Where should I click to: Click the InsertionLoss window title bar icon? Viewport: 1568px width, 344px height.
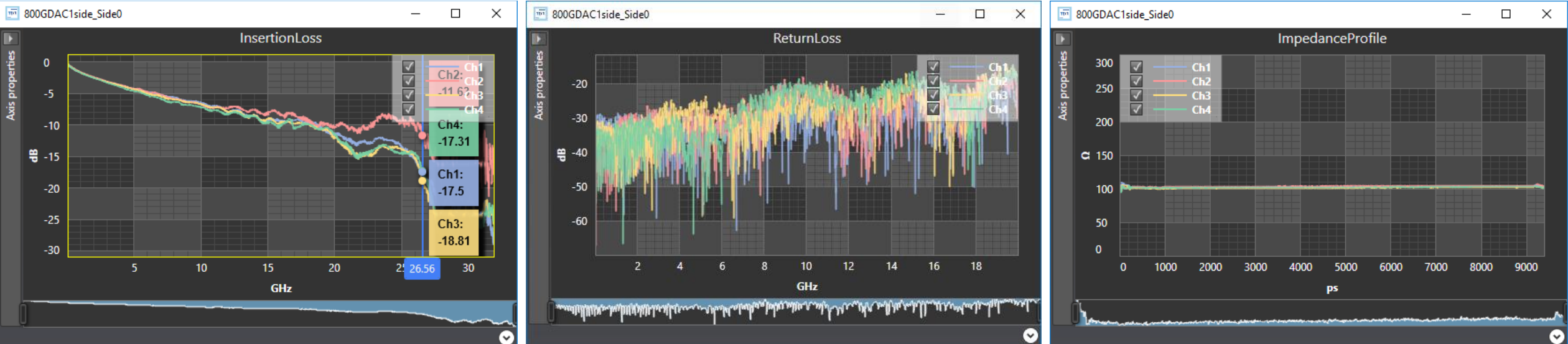(x=12, y=14)
